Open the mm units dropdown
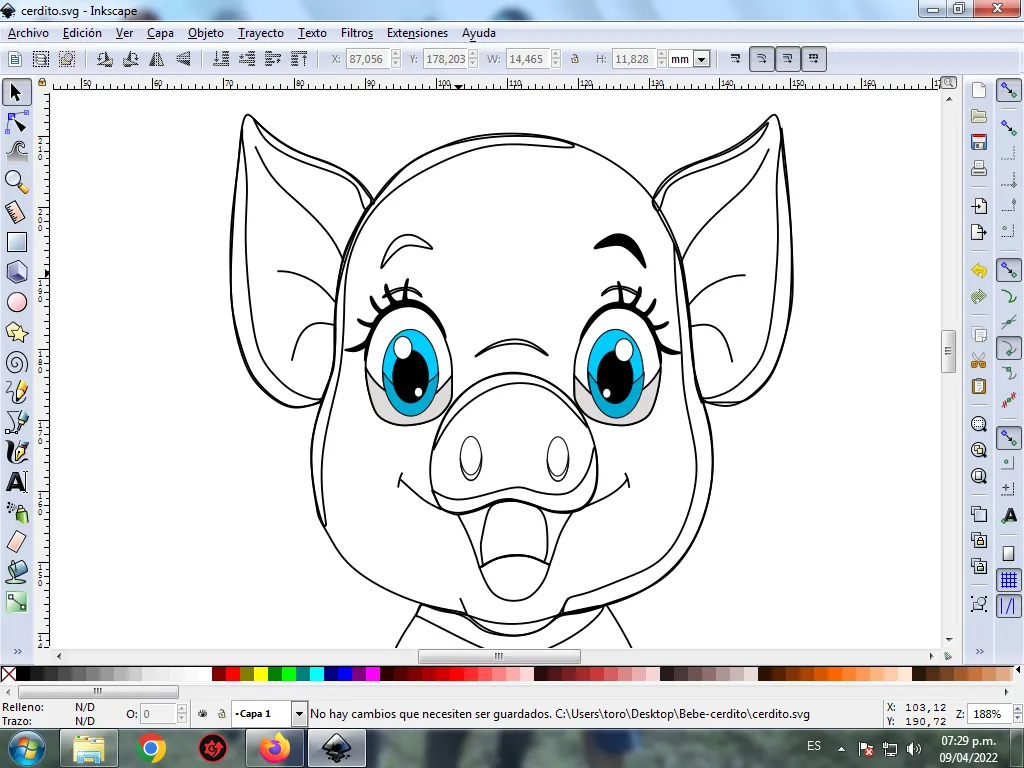The width and height of the screenshot is (1024, 768). (701, 59)
